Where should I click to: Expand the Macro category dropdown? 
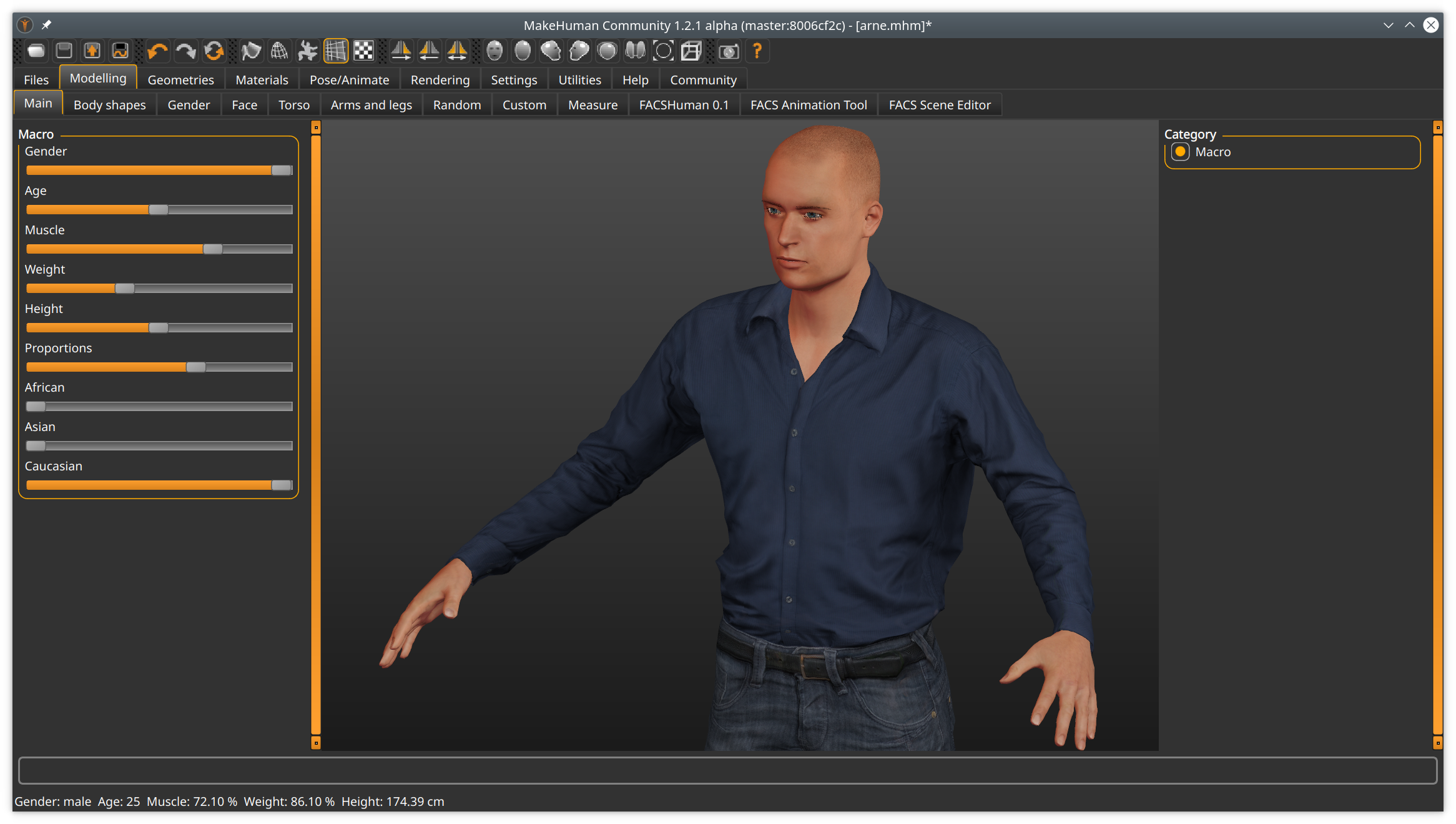[1291, 151]
